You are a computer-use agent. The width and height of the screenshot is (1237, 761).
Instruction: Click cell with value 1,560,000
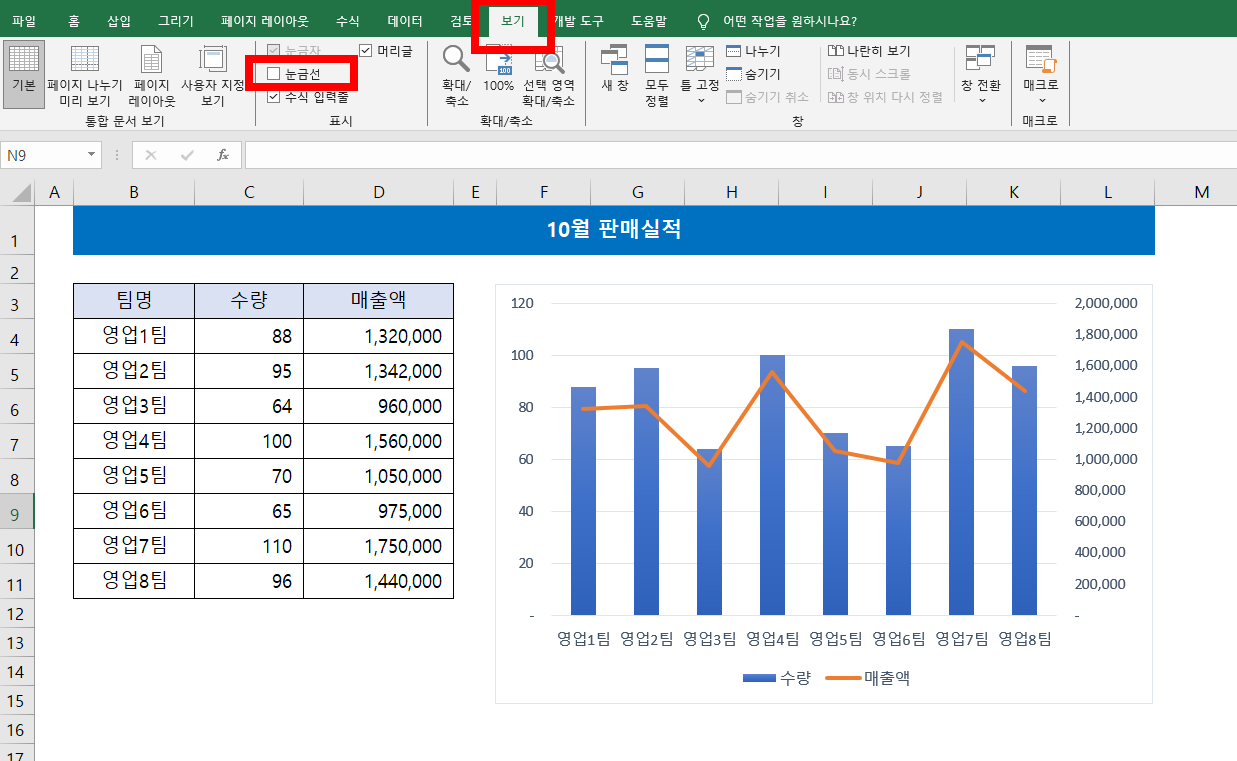pos(378,441)
